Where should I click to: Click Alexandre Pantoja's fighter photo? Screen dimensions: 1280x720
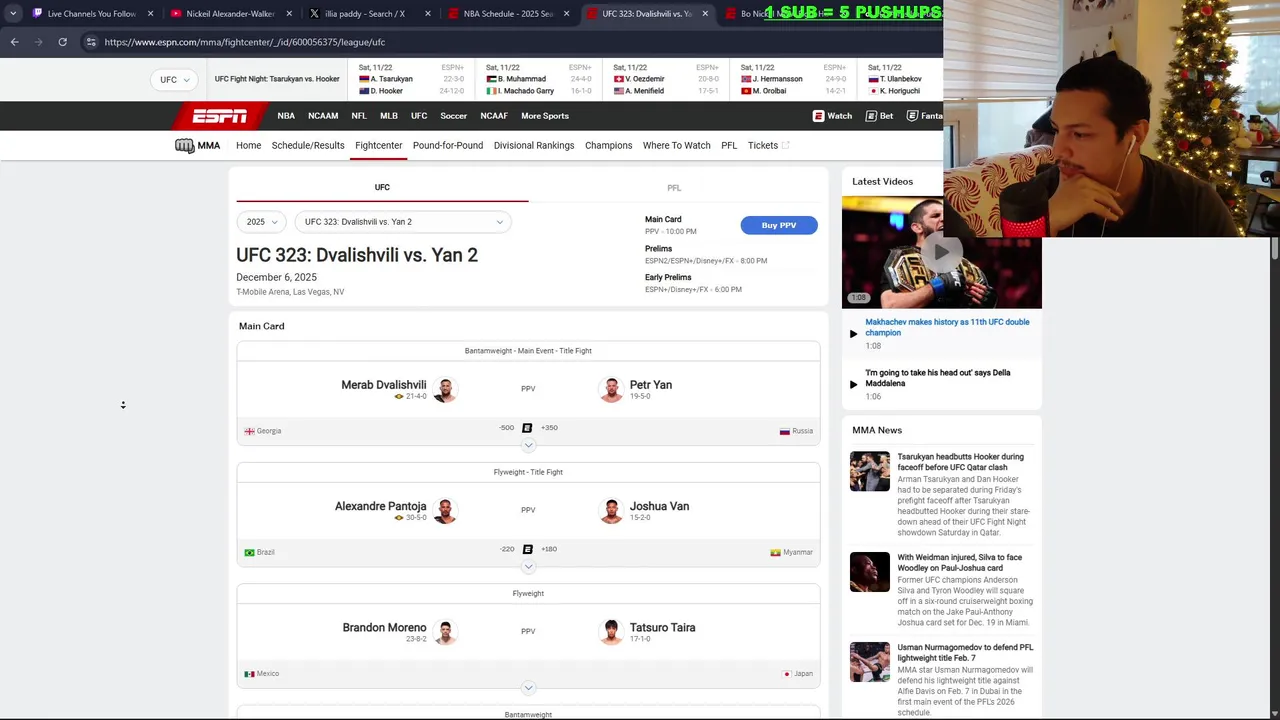445,510
